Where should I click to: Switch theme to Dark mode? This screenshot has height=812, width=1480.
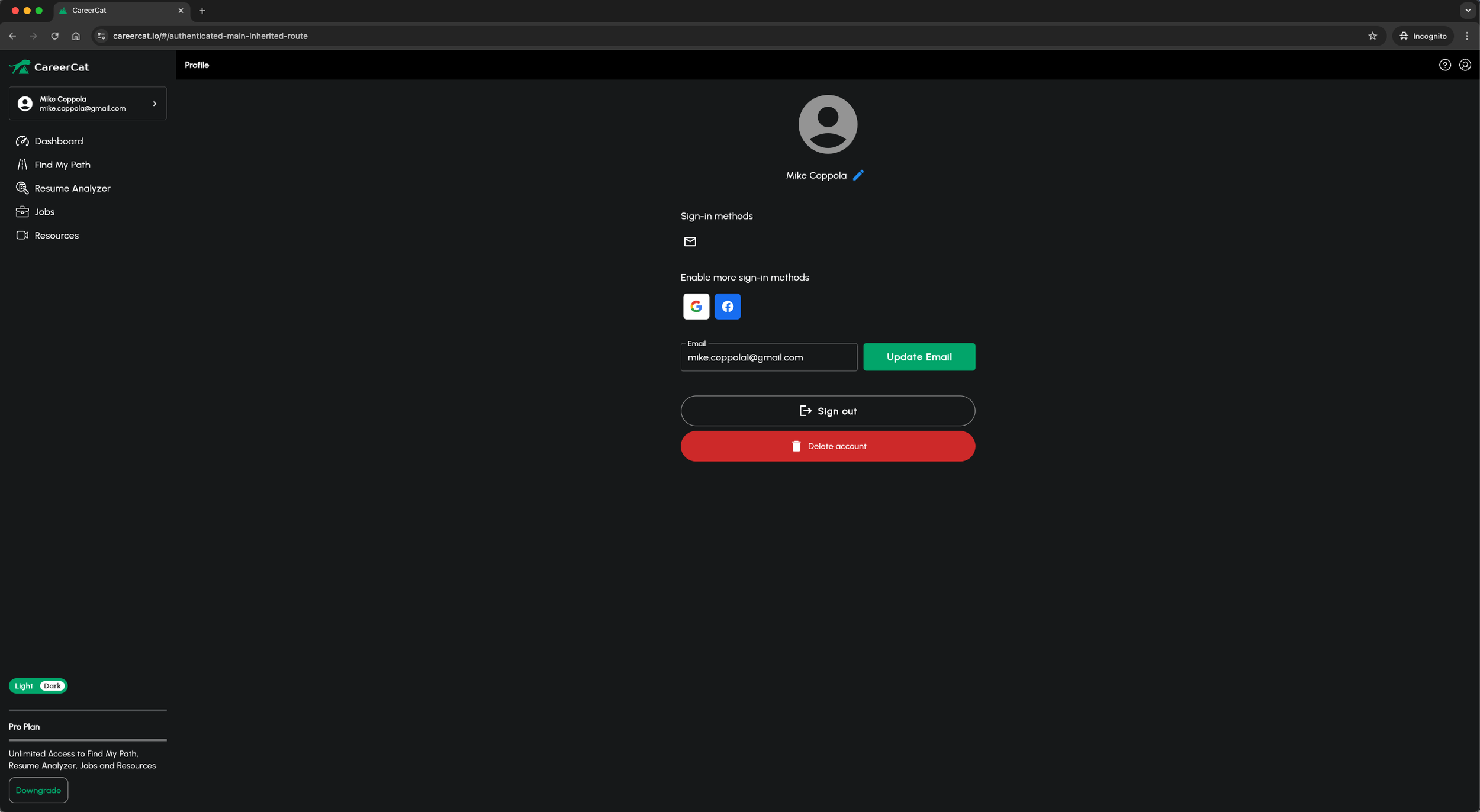point(53,685)
